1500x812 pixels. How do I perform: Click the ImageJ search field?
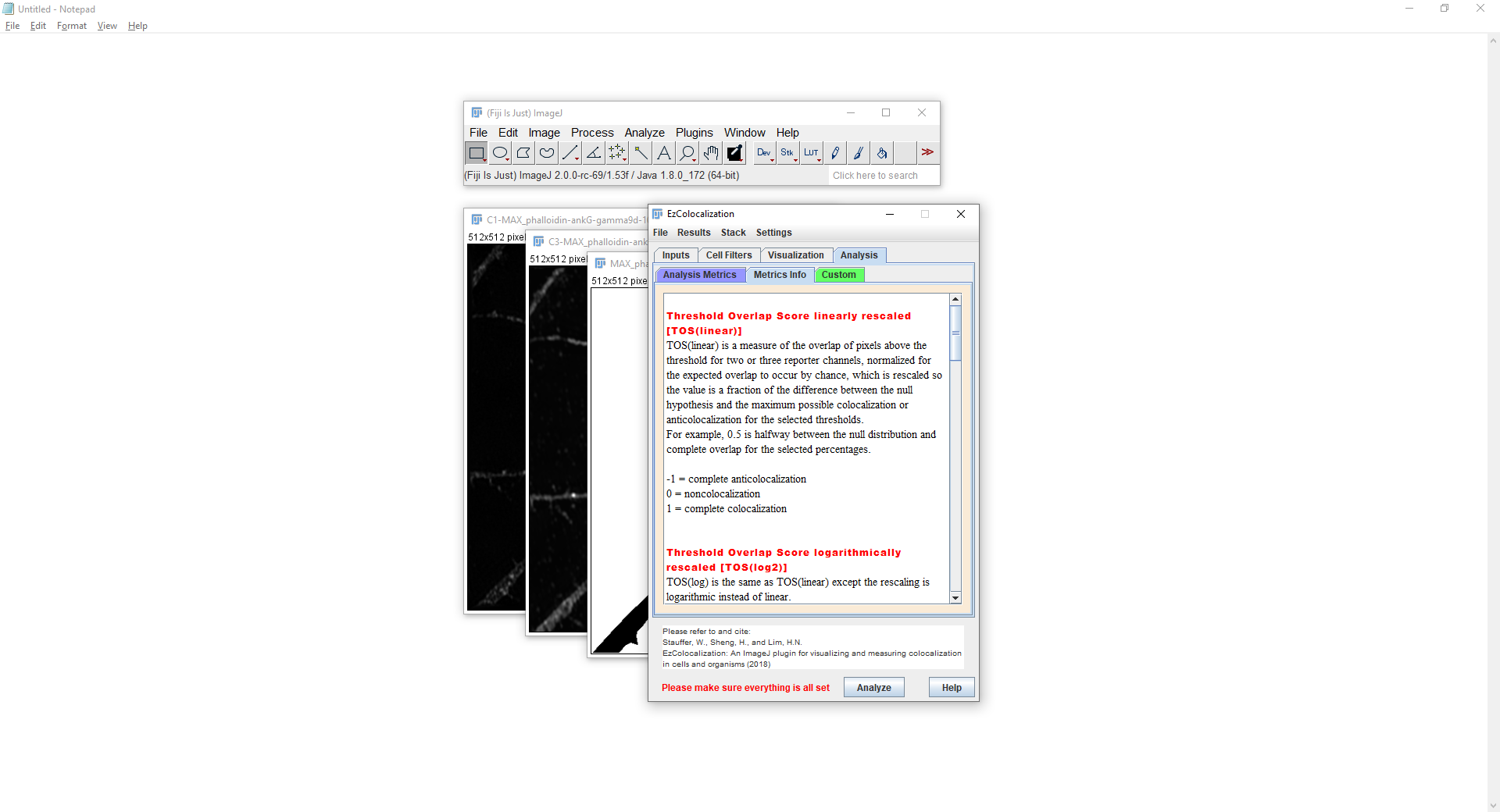click(x=883, y=176)
